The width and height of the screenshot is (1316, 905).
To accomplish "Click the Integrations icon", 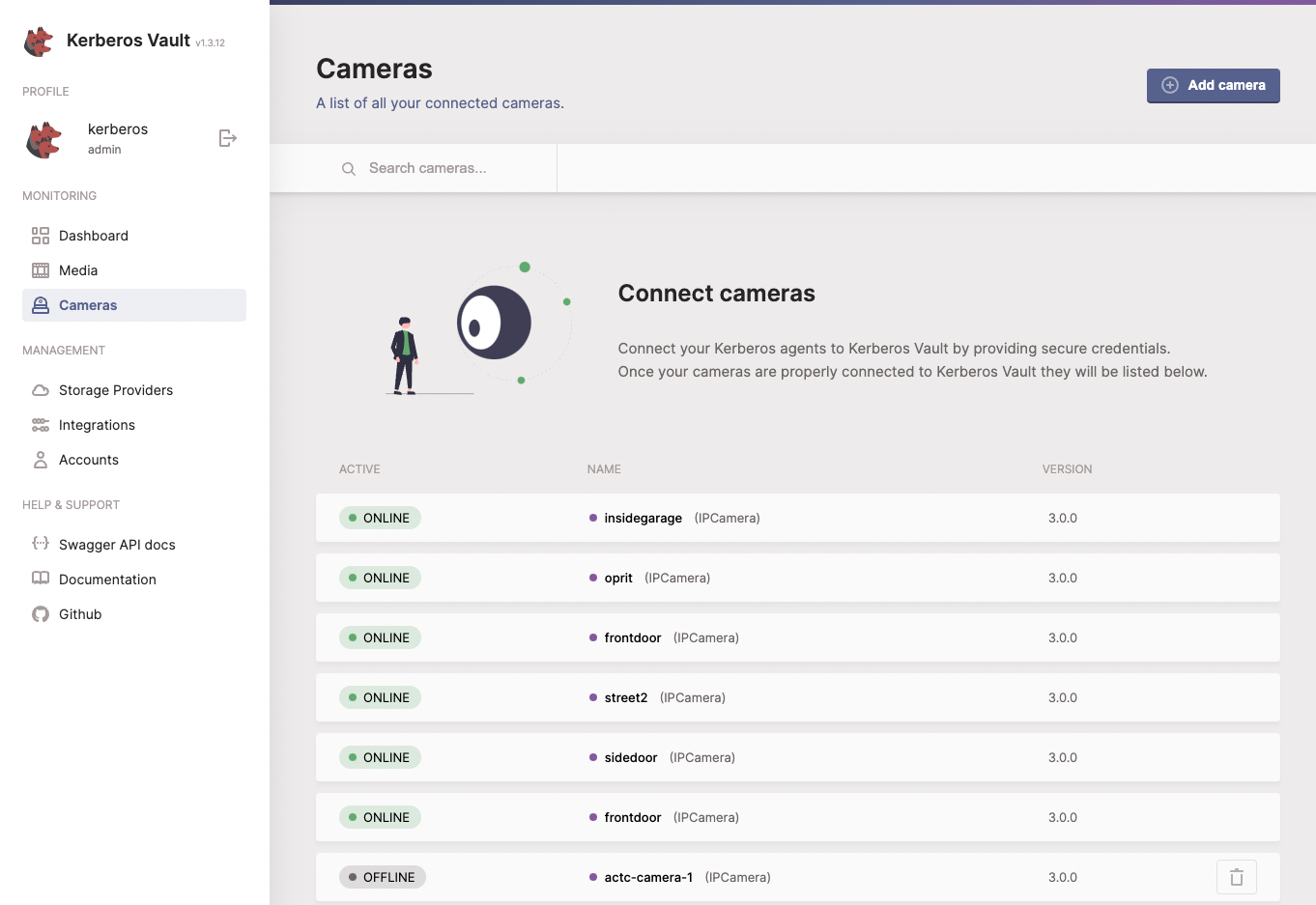I will 40,424.
